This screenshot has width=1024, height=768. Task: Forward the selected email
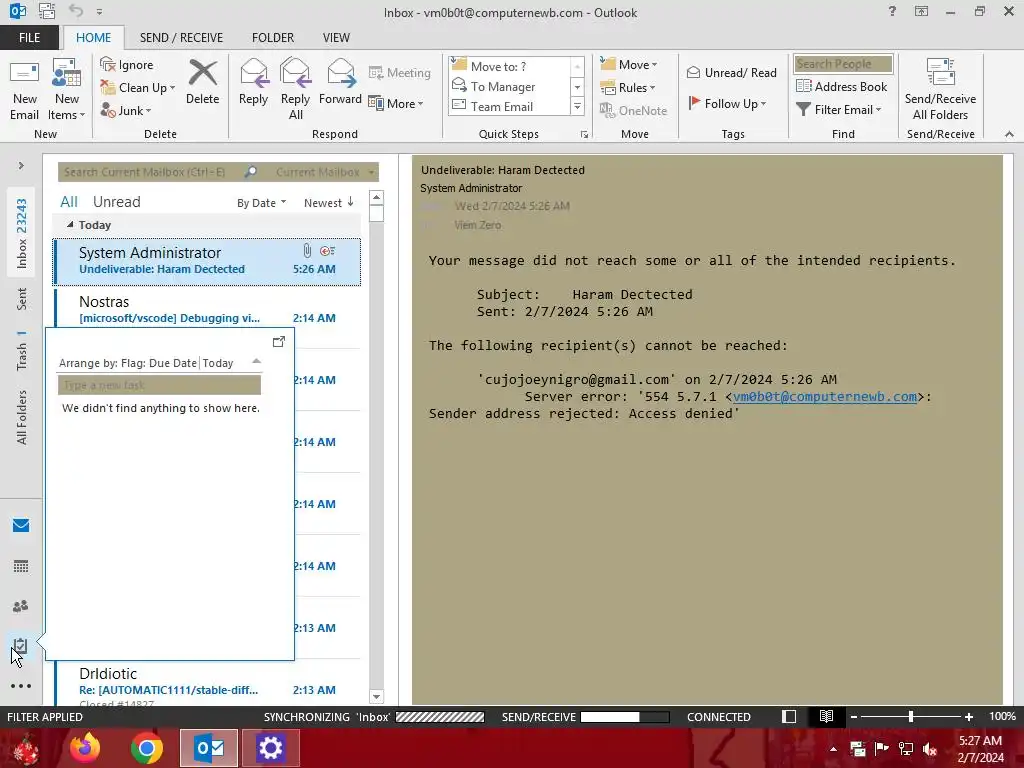click(x=340, y=83)
